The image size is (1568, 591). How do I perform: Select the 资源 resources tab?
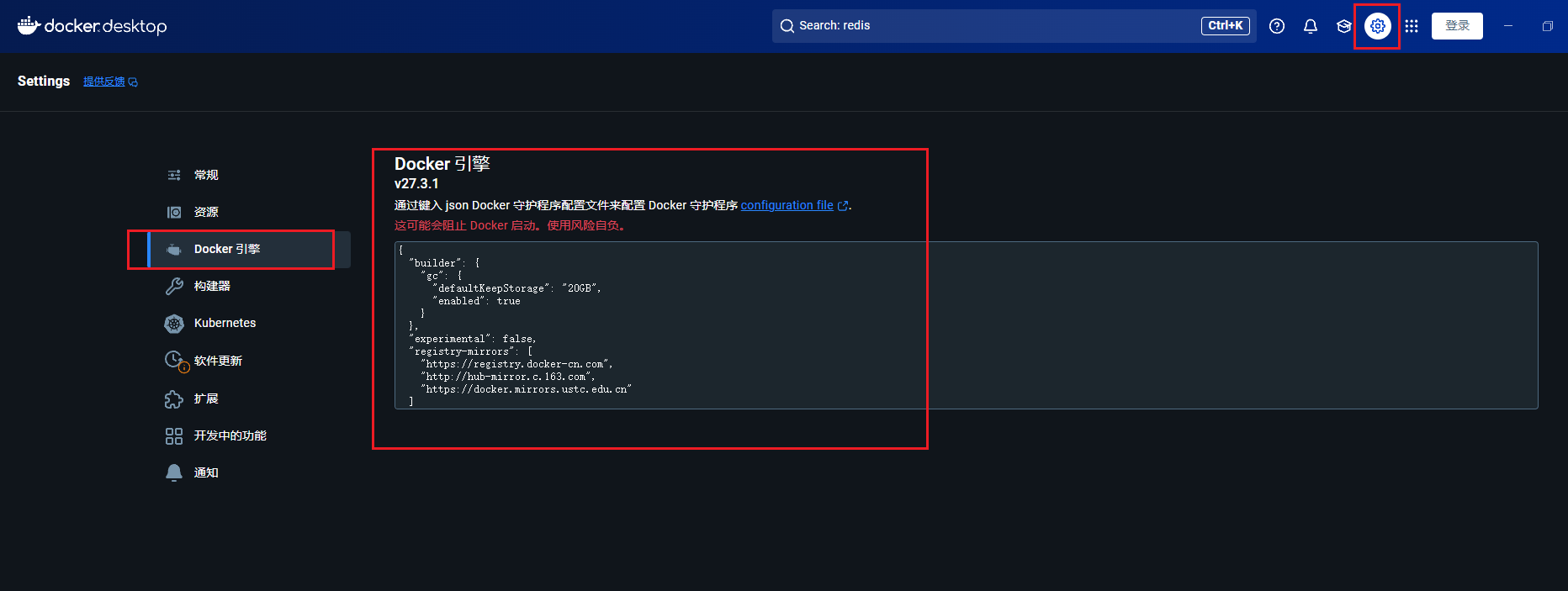pos(248,212)
